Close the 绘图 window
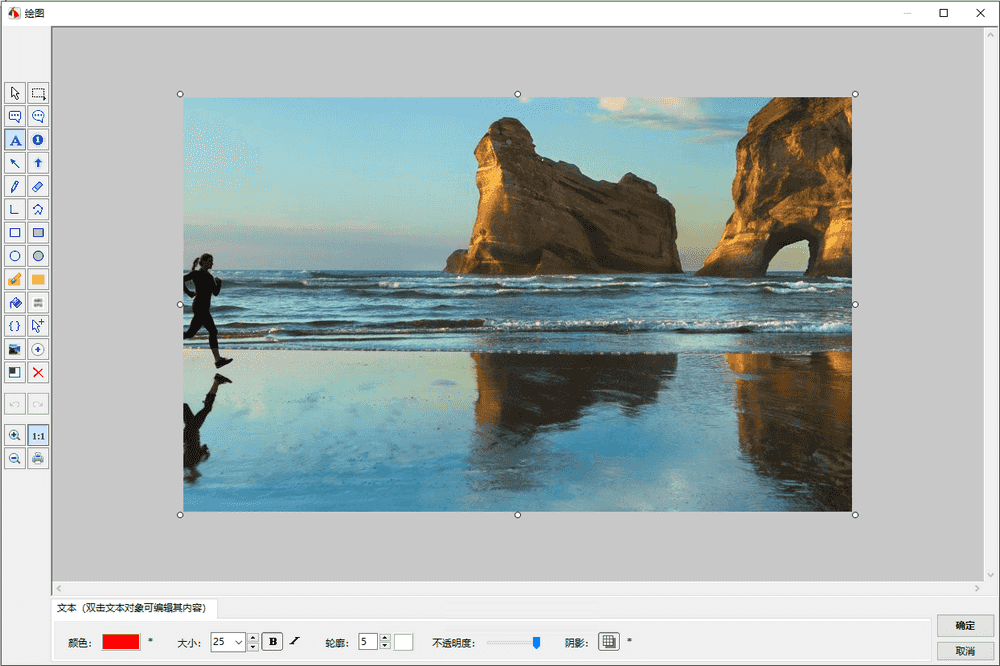This screenshot has width=1000, height=666. [980, 13]
